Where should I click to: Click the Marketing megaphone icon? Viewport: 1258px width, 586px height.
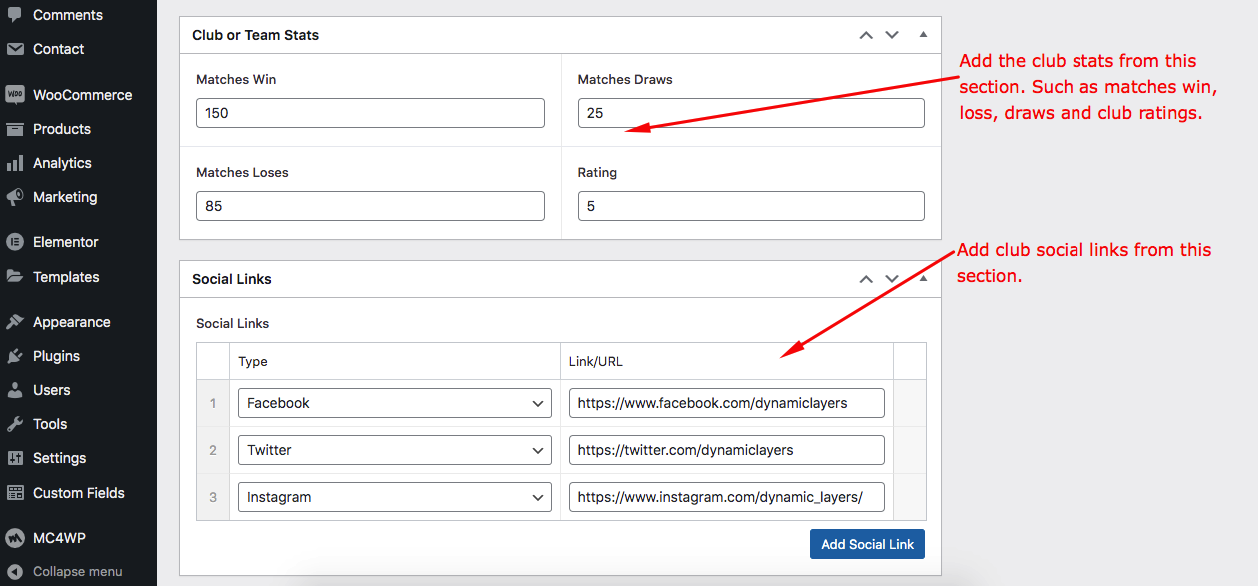click(15, 197)
